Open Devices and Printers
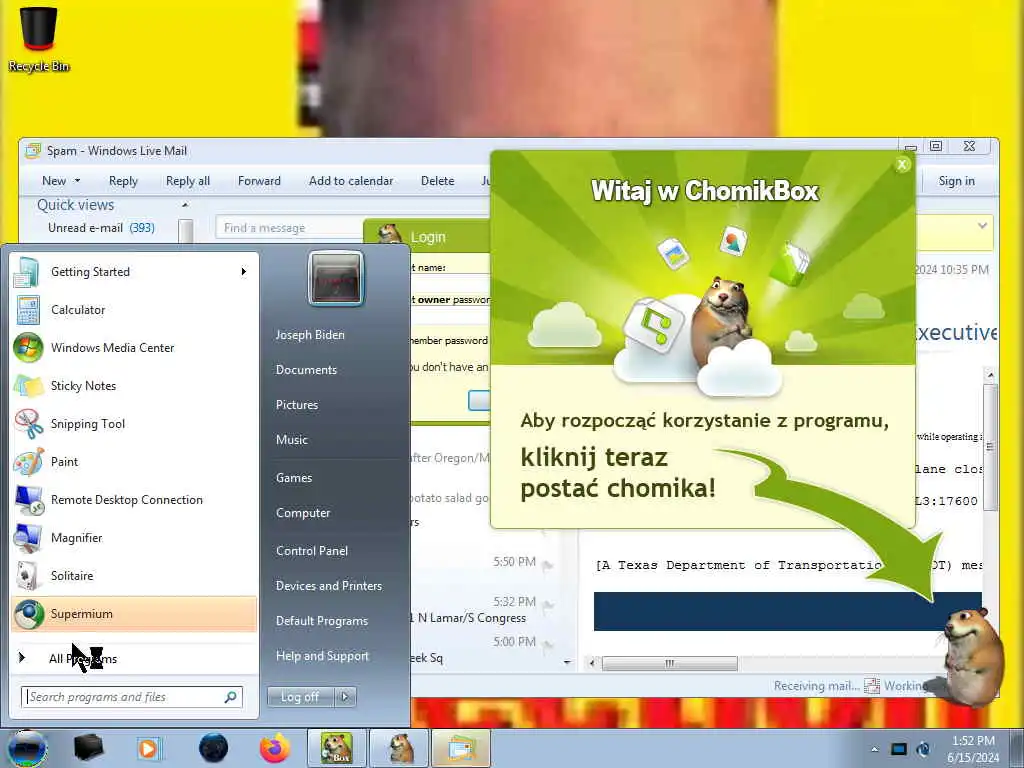 (328, 586)
